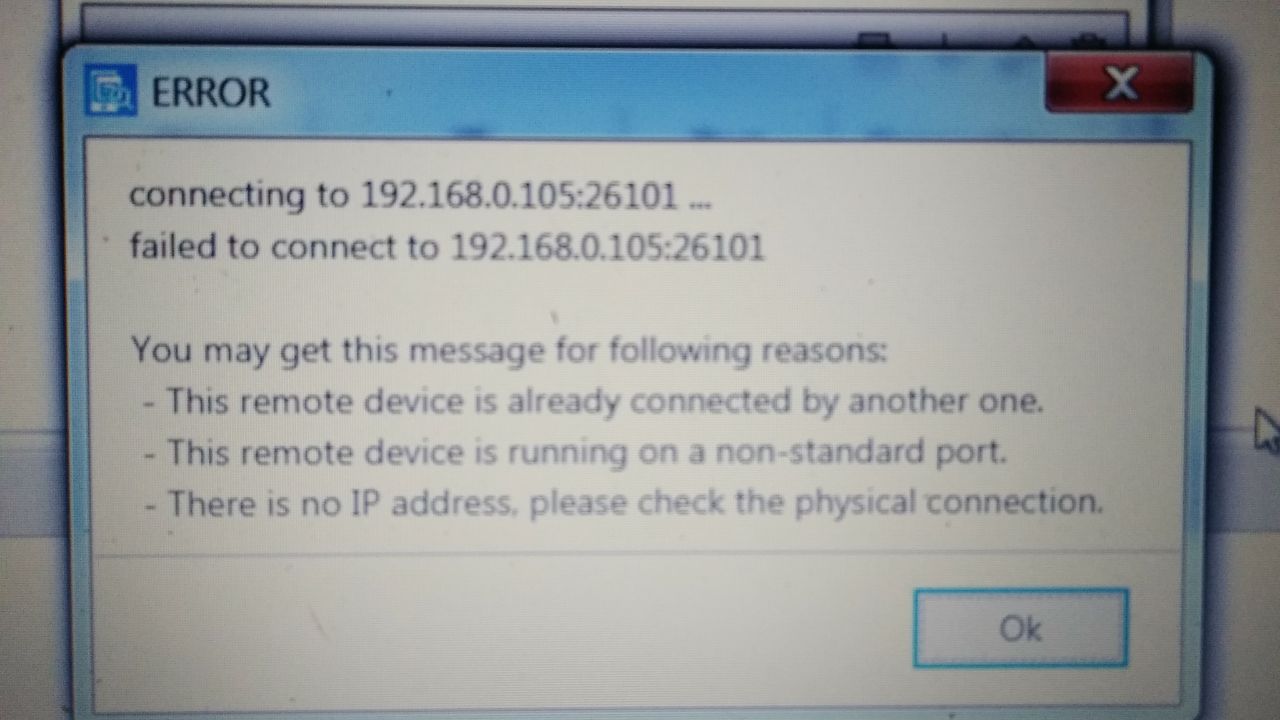Viewport: 1280px width, 720px height.
Task: Click the ERROR title text
Action: click(210, 93)
